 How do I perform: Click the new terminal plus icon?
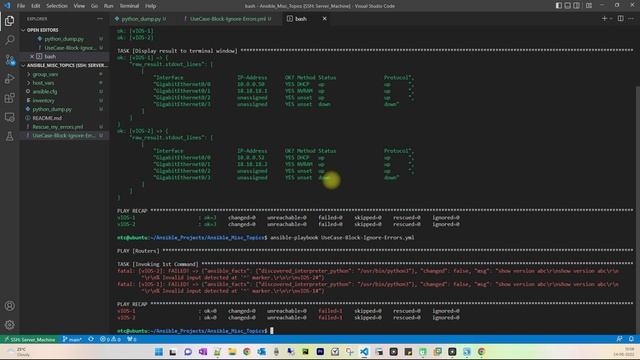click(x=604, y=18)
